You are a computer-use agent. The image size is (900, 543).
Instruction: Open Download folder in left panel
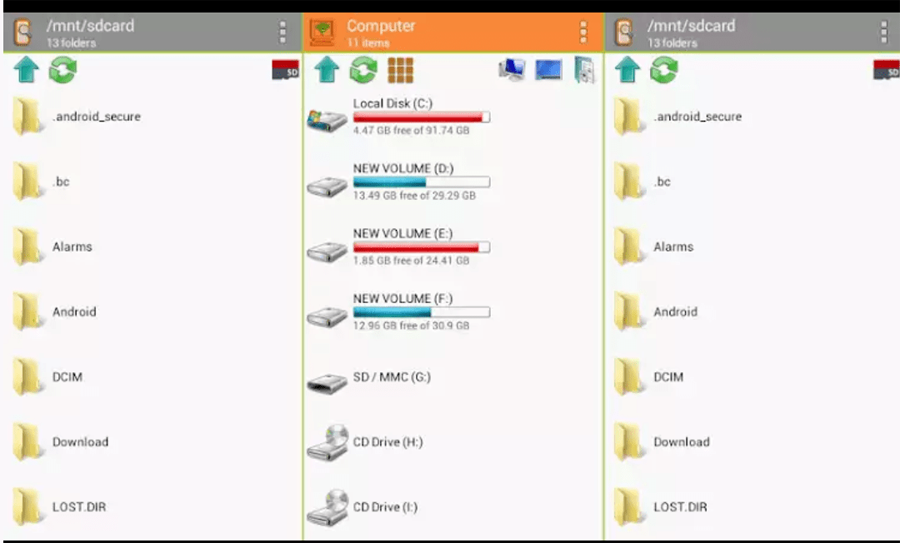coord(152,442)
